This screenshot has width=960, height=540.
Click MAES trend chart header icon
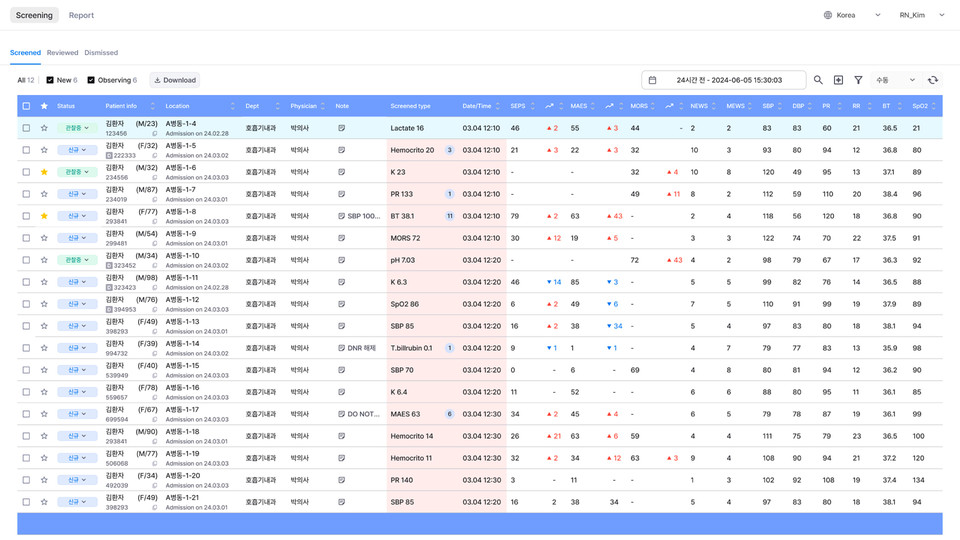point(609,106)
